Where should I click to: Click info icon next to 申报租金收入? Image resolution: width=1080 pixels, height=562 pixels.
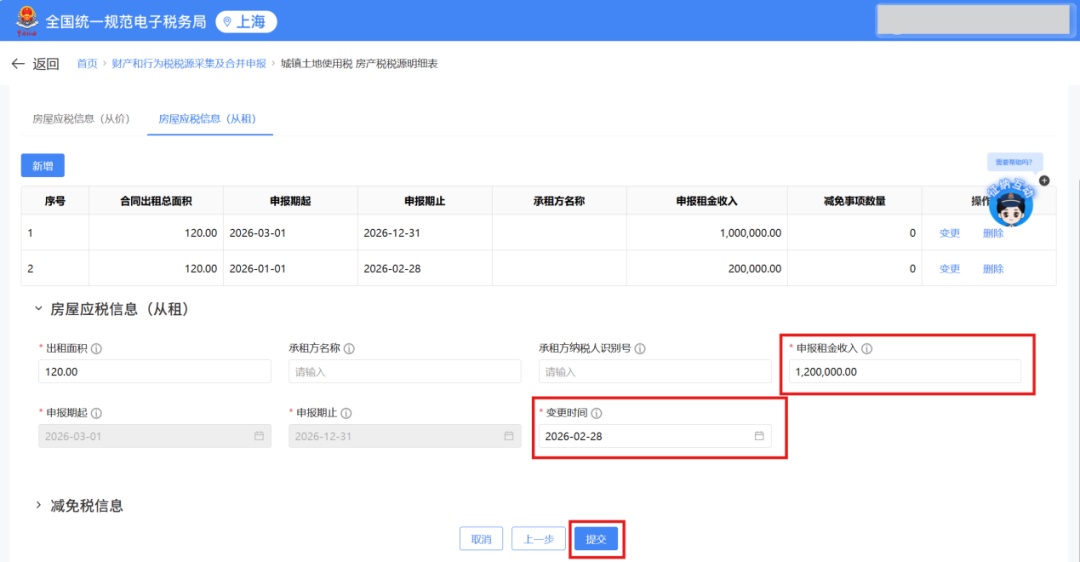click(x=867, y=349)
